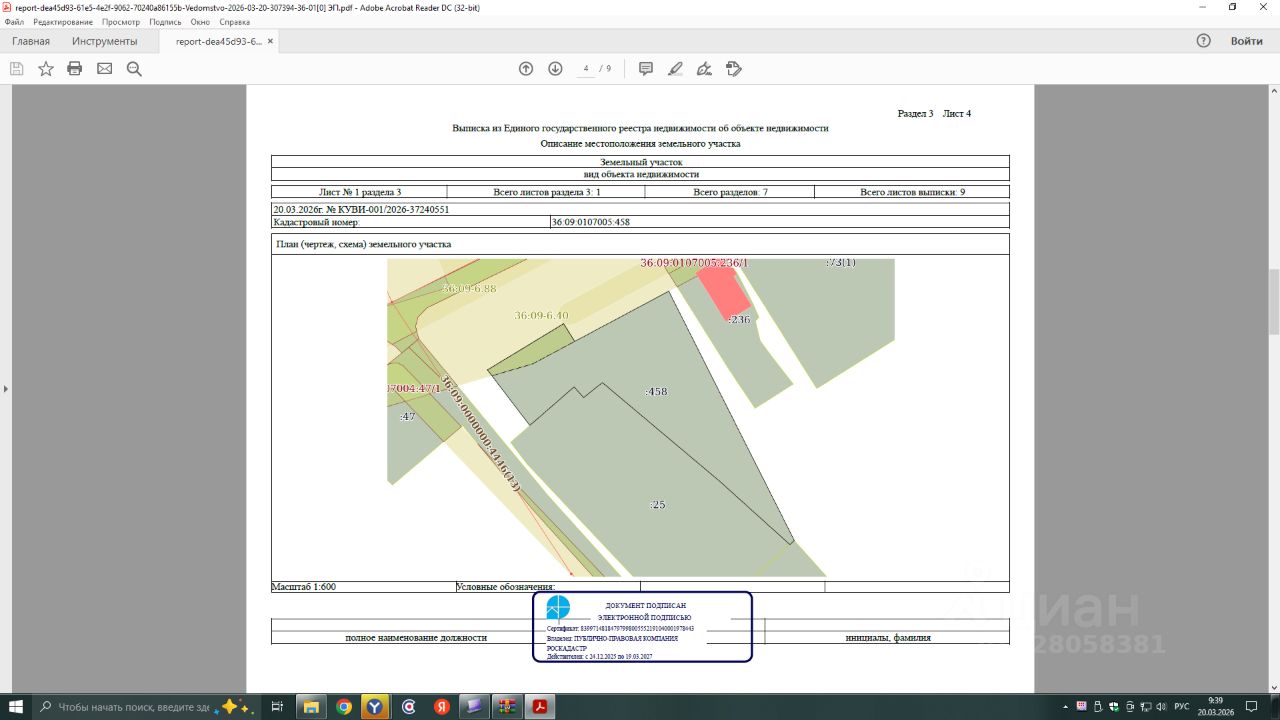Click the stamp tool icon
The height and width of the screenshot is (720, 1280).
tap(734, 69)
